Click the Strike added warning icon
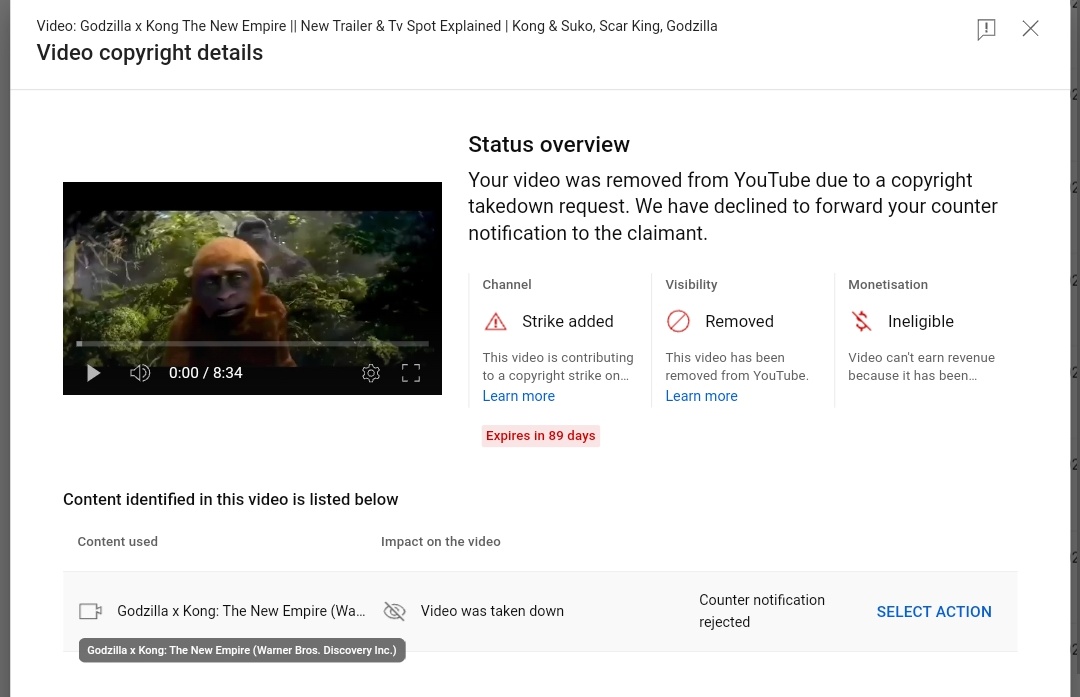 (x=495, y=322)
